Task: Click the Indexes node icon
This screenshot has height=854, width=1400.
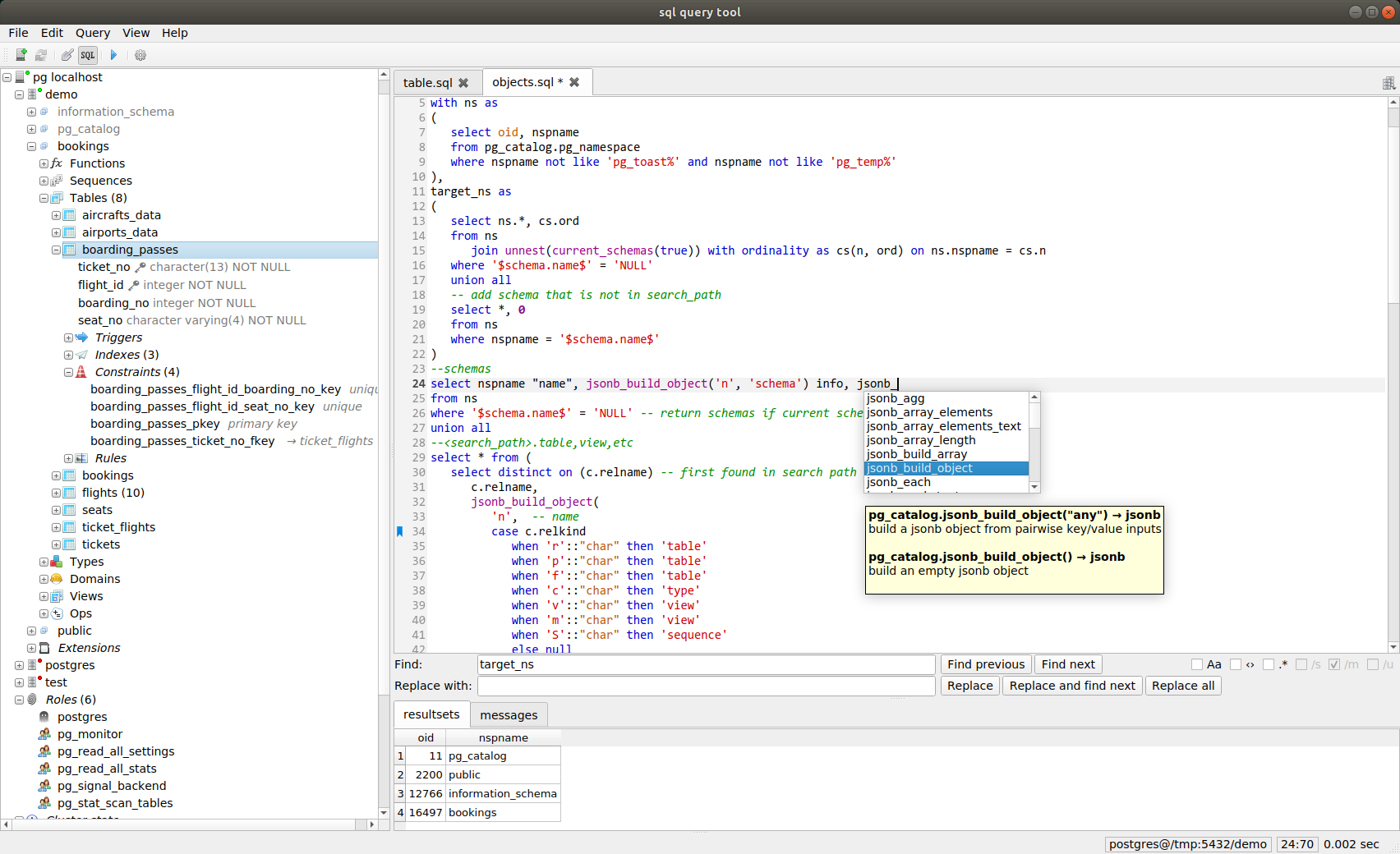Action: [81, 355]
